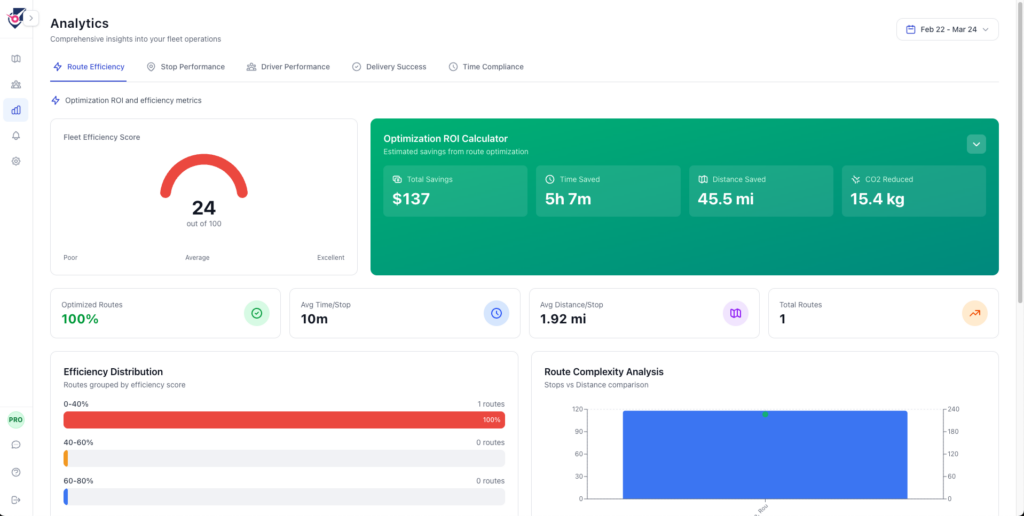Click the Poor gauge label

point(71,257)
